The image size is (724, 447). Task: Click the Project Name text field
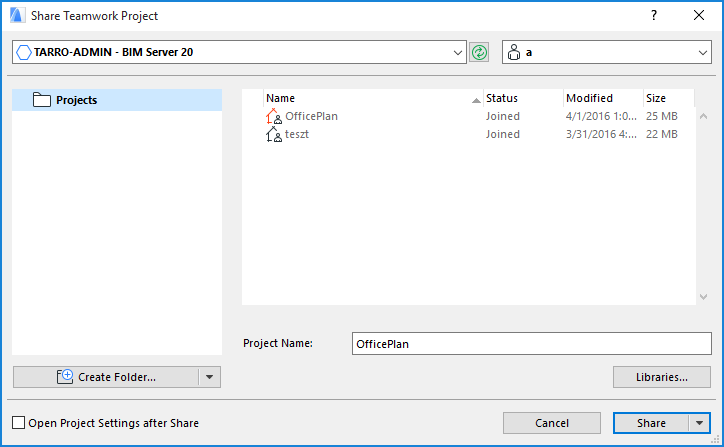click(530, 343)
